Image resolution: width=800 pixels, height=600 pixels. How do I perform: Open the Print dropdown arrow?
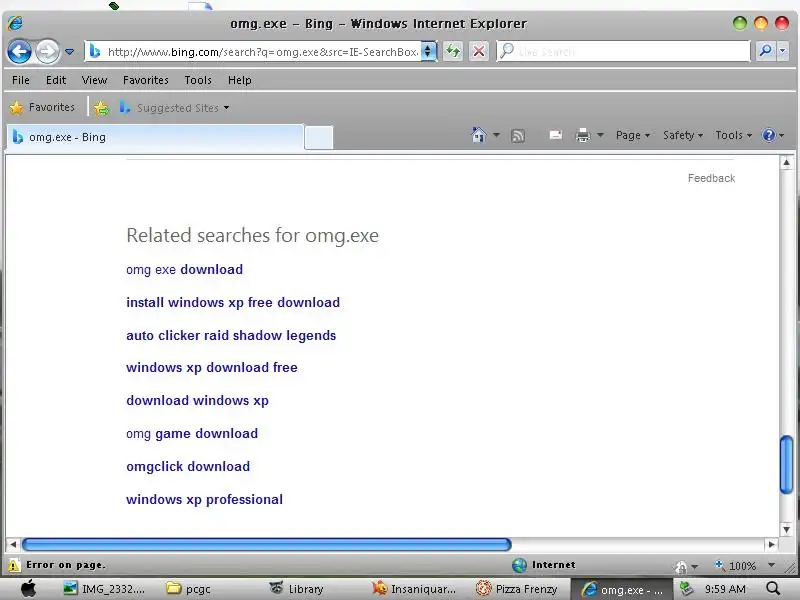click(x=600, y=135)
